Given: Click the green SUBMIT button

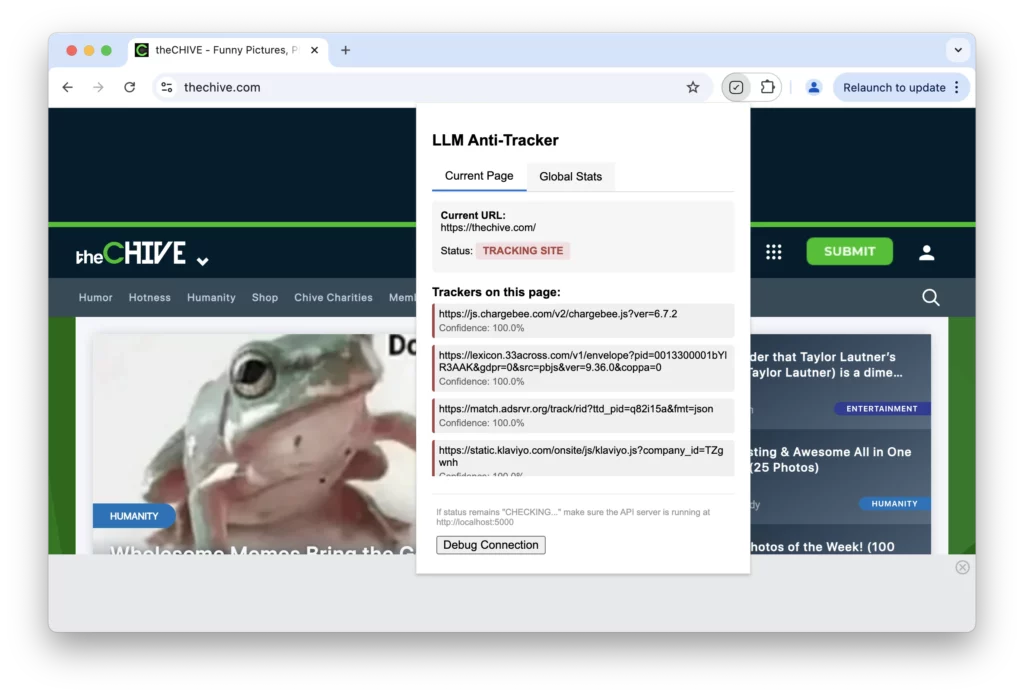Looking at the screenshot, I should coord(849,251).
